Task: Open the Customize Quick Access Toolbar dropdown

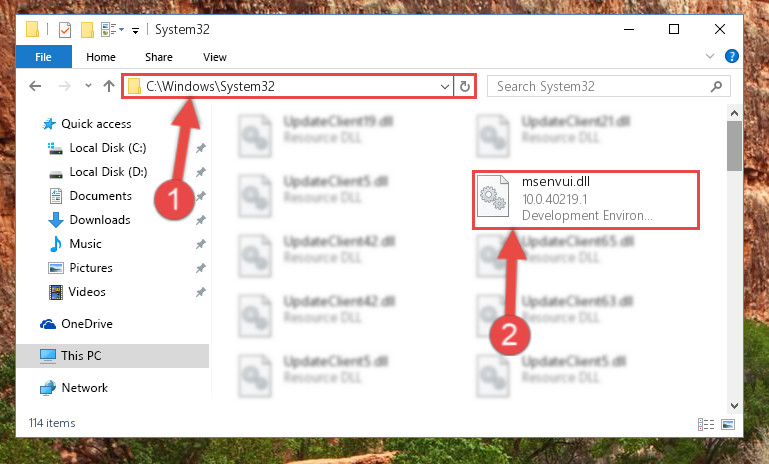Action: 135,31
